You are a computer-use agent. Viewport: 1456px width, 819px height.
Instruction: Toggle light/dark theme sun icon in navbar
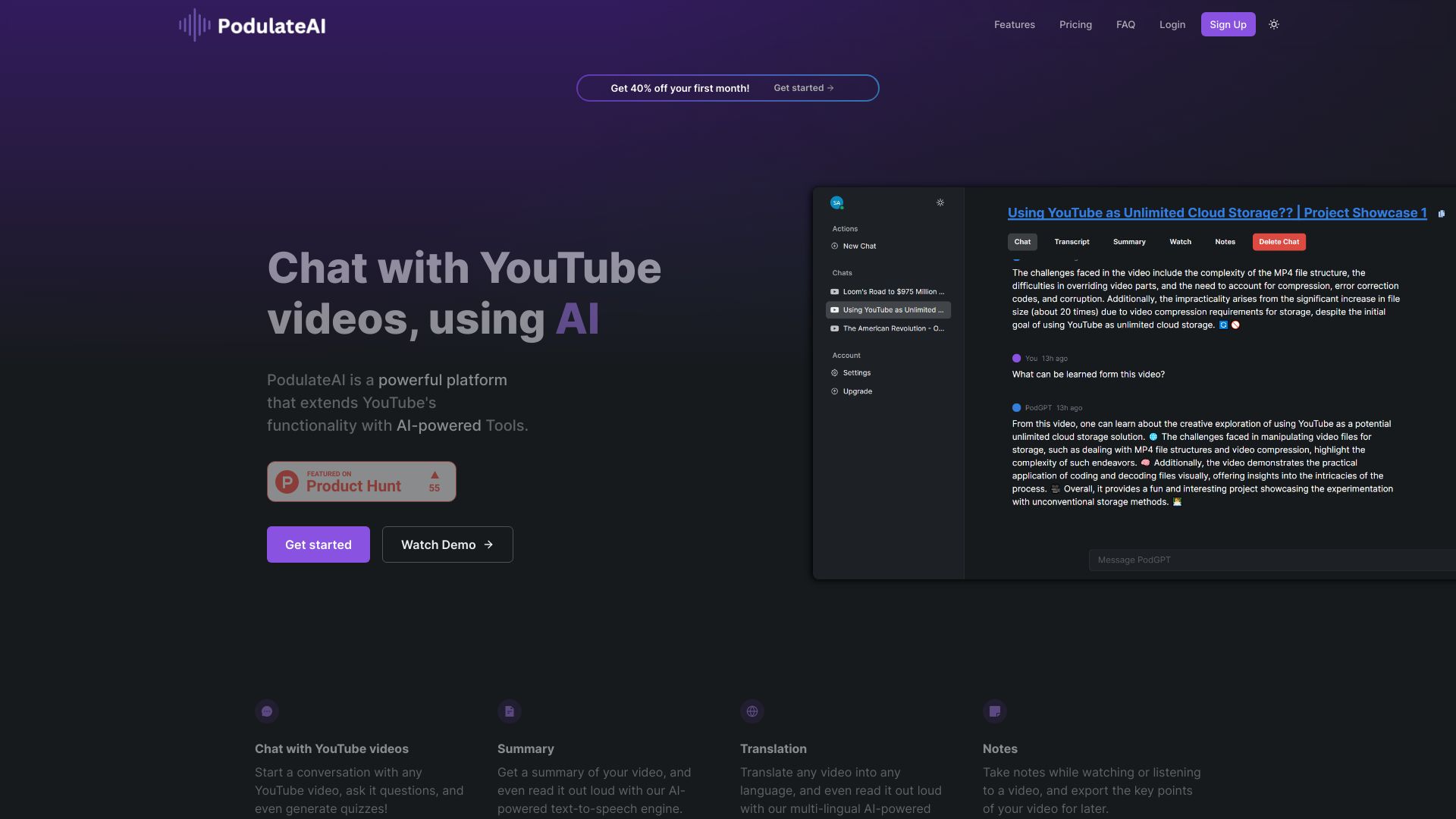1274,24
